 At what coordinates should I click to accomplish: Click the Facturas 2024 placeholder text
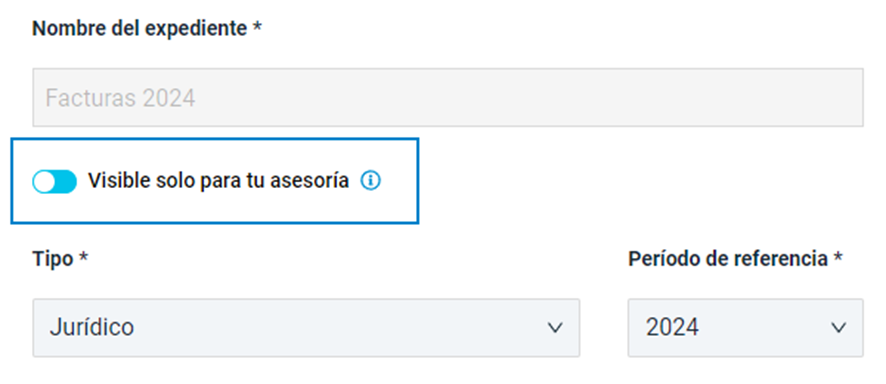pos(120,98)
